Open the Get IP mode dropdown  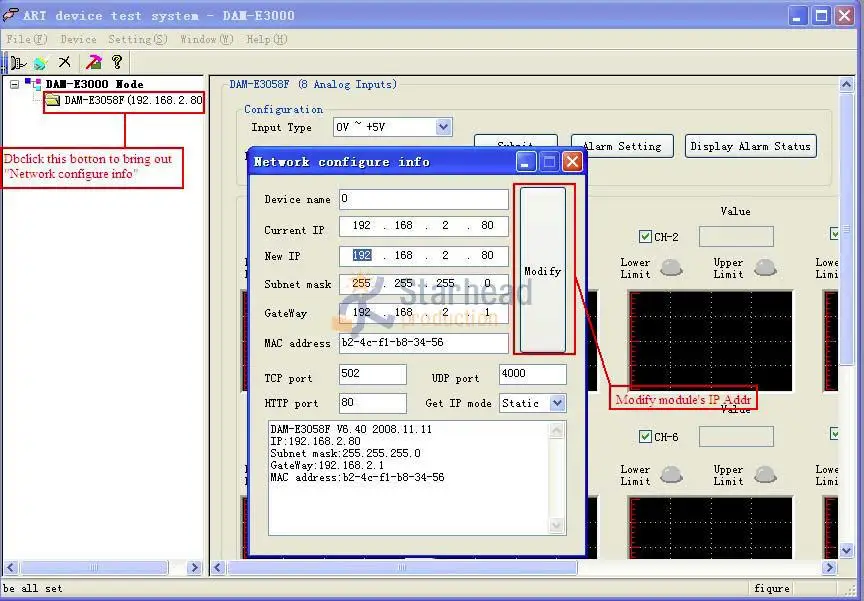tap(558, 403)
